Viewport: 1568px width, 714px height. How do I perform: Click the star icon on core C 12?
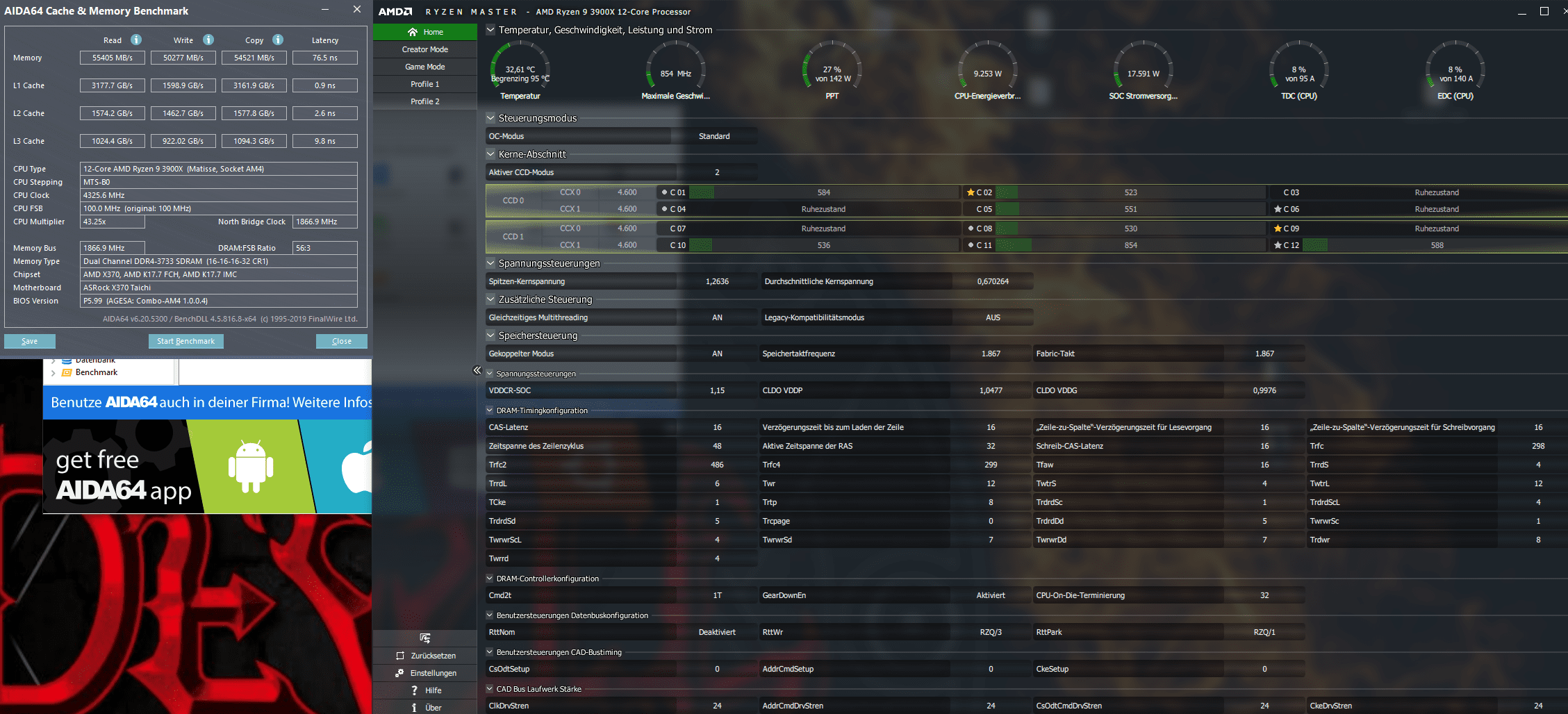pyautogui.click(x=1278, y=245)
